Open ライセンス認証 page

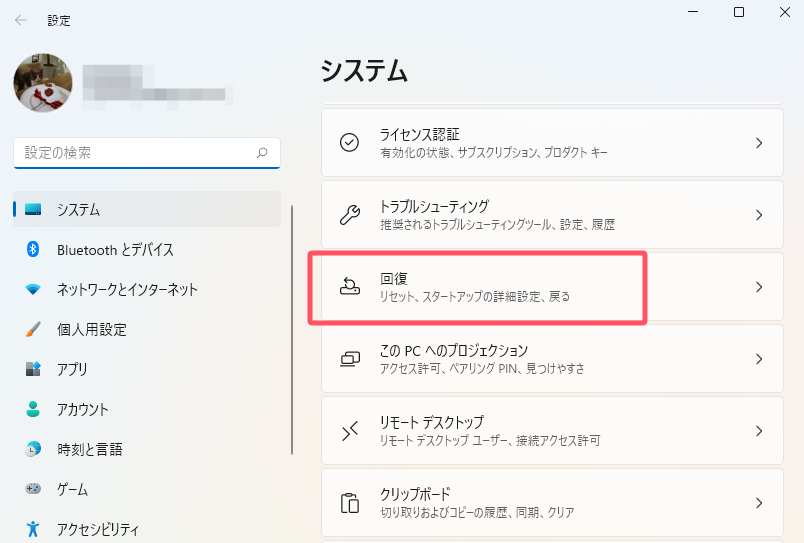pos(552,143)
